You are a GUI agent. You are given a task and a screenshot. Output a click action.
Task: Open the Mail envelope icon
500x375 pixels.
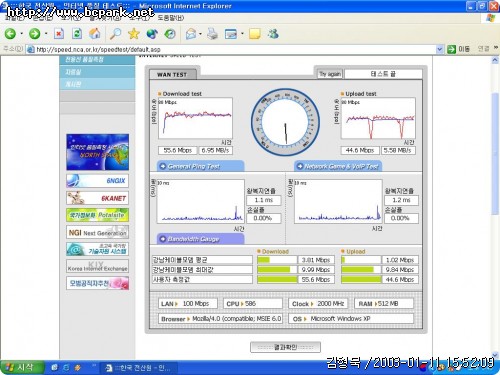191,34
